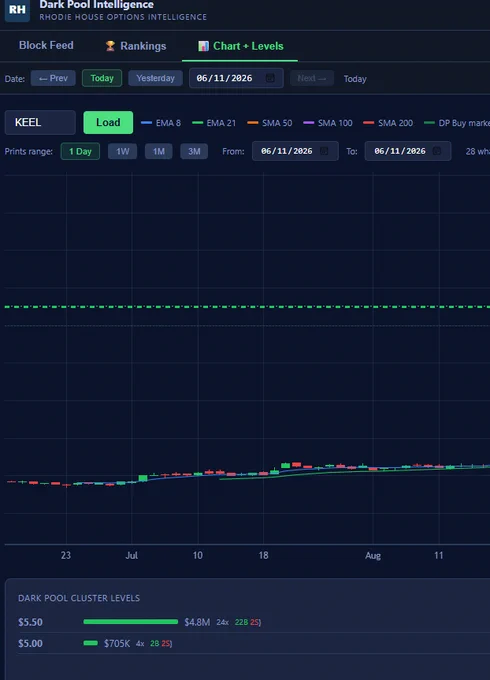Switch to the Rankings tab

click(x=136, y=46)
